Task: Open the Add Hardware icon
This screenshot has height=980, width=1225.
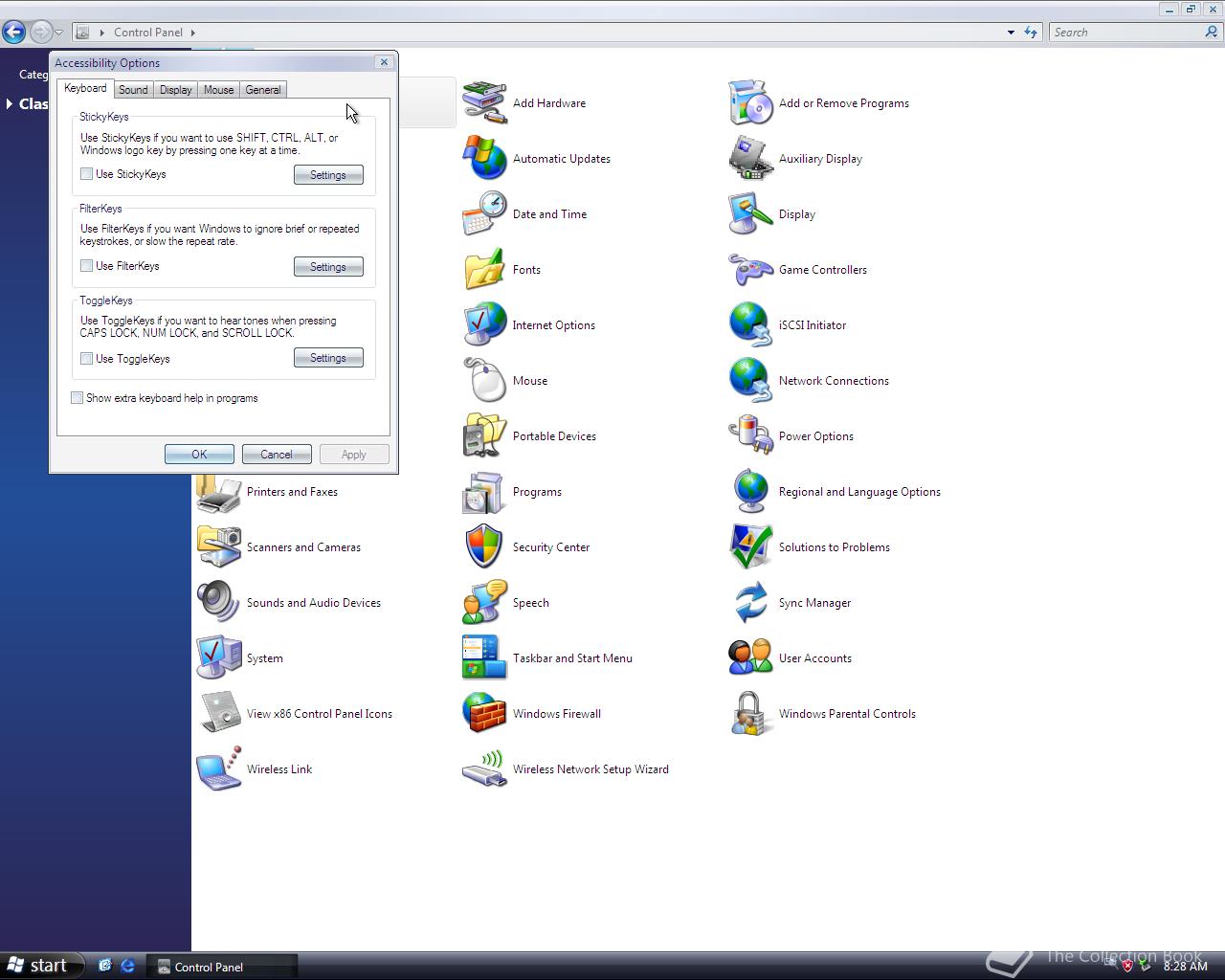Action: [x=484, y=103]
